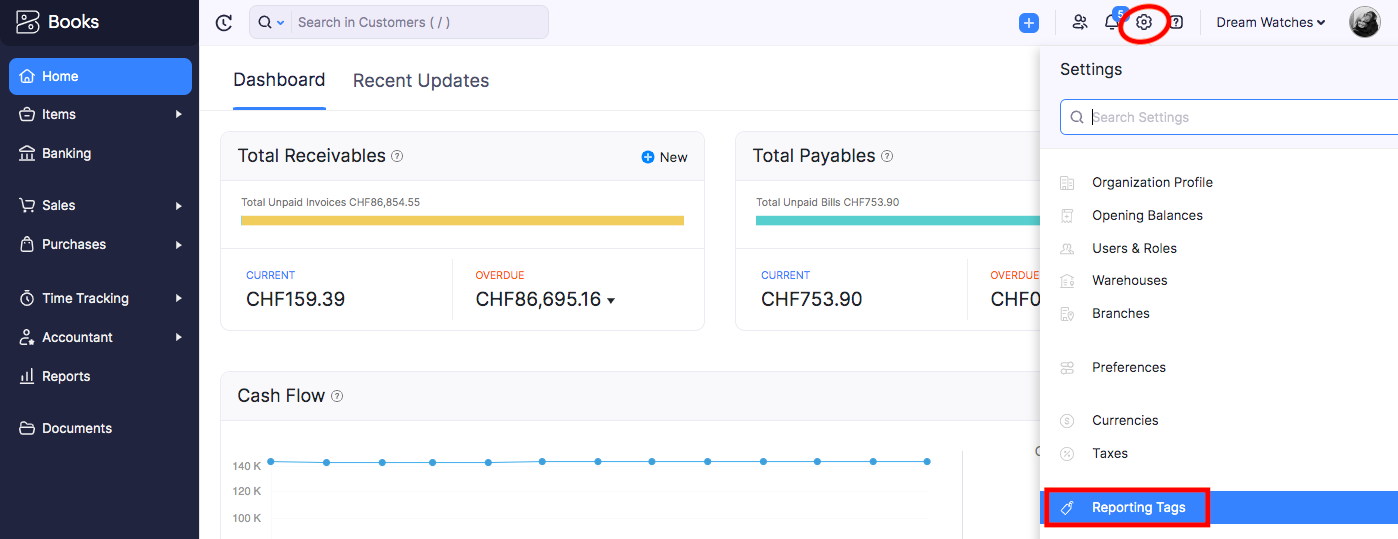This screenshot has width=1398, height=539.
Task: Expand the Sales sidebar menu
Action: (x=100, y=205)
